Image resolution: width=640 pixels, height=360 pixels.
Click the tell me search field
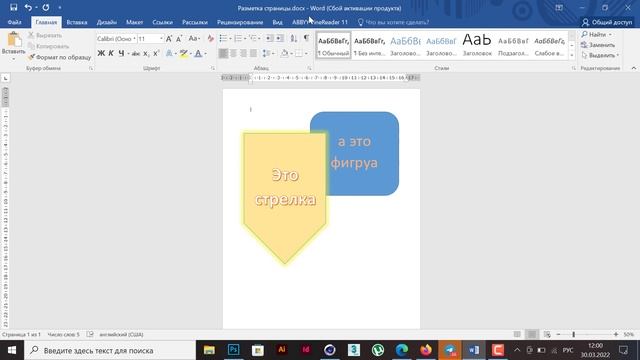tap(393, 22)
